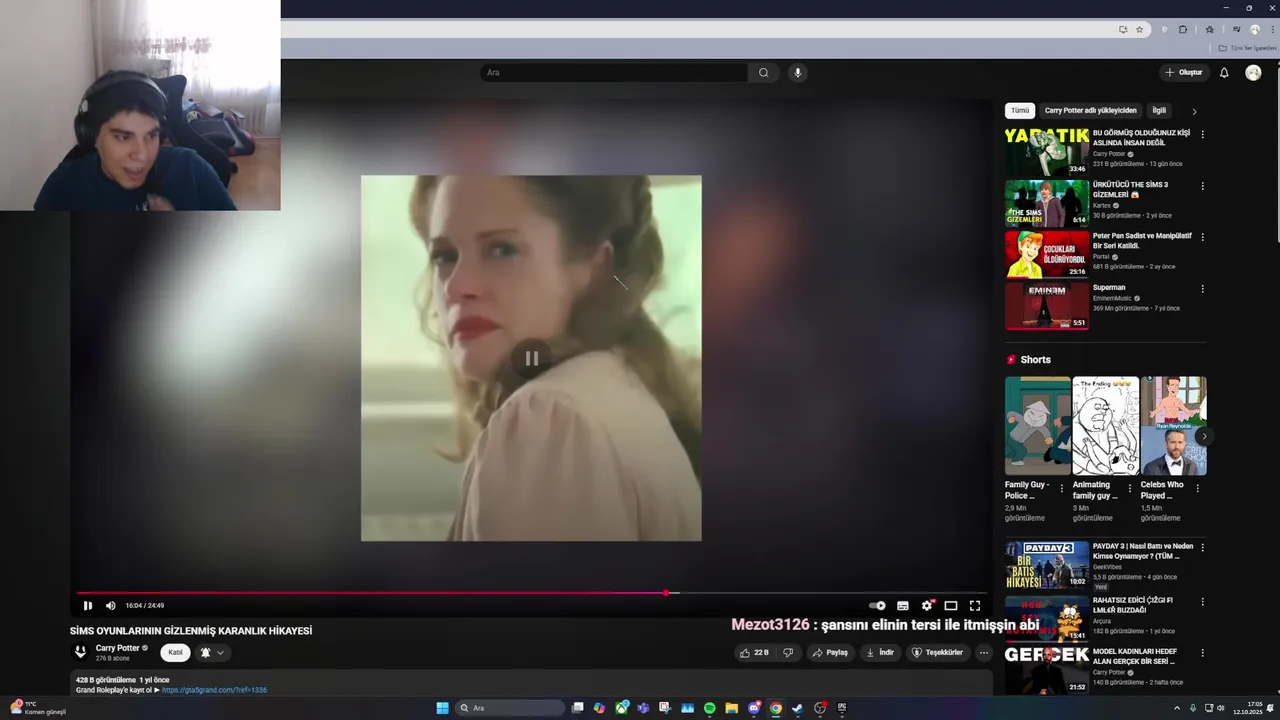The width and height of the screenshot is (1280, 720).
Task: Open options for Celebs Who Played short
Action: tap(1198, 489)
